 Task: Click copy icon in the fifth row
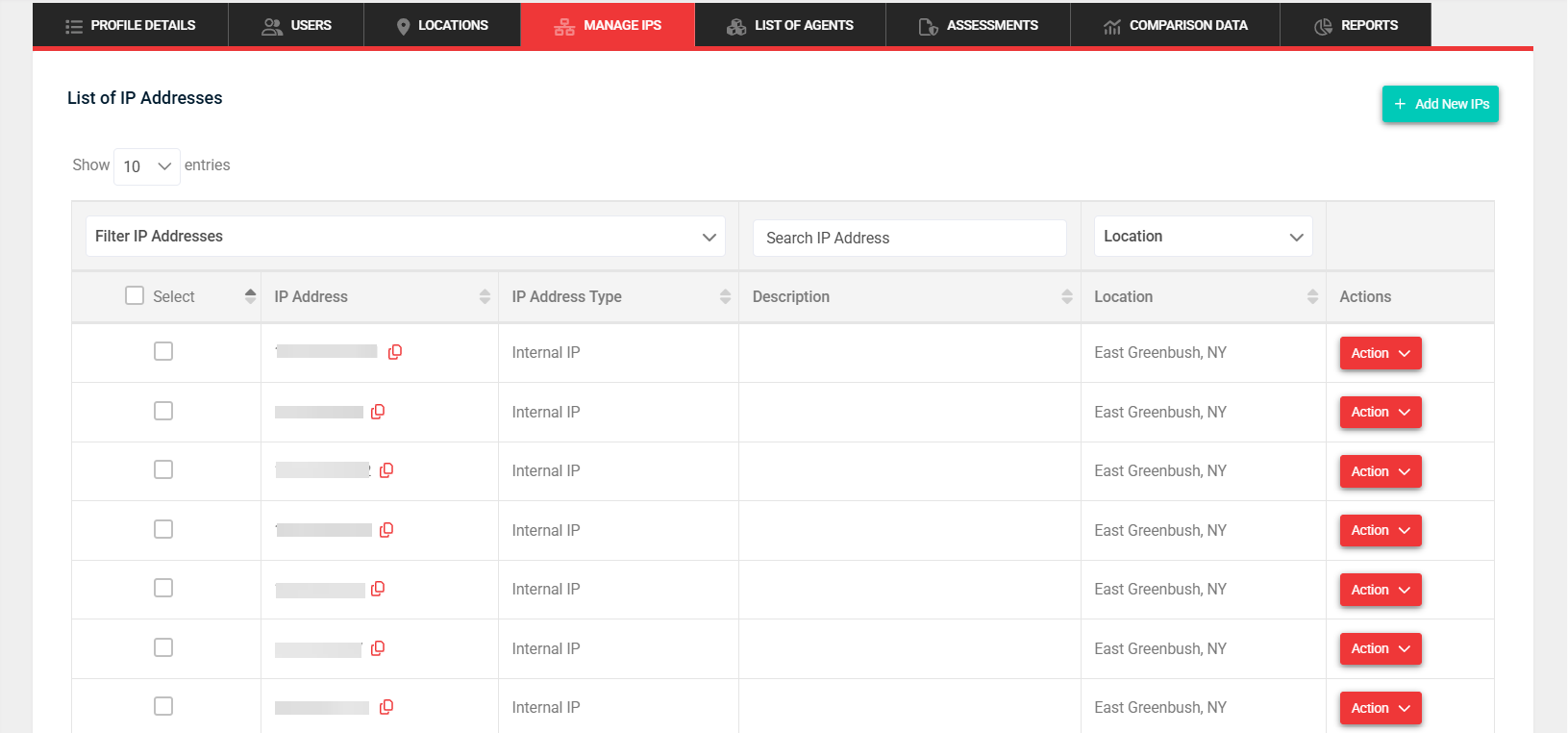[x=378, y=589]
